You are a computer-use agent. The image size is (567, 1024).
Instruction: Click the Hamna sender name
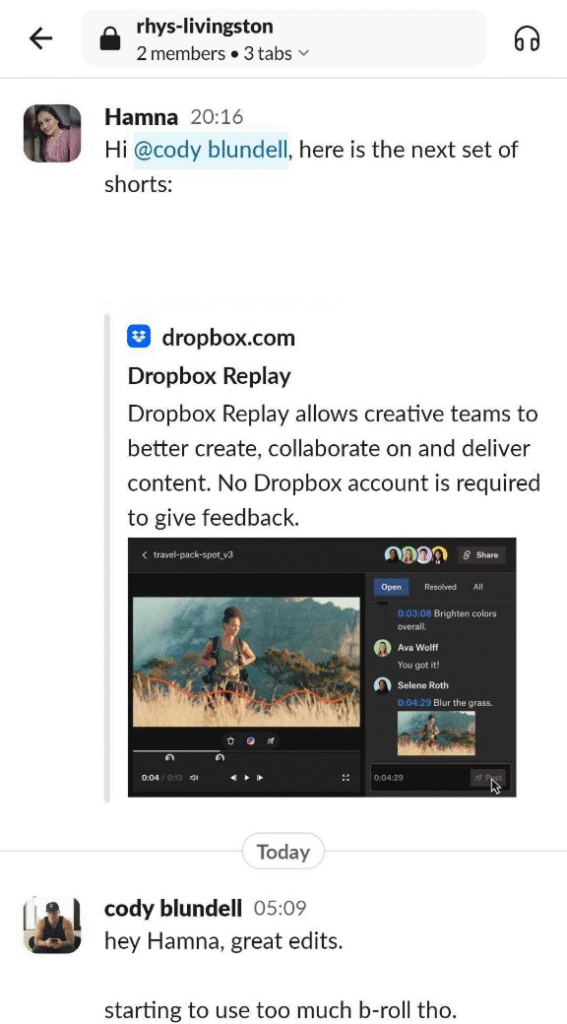141,118
